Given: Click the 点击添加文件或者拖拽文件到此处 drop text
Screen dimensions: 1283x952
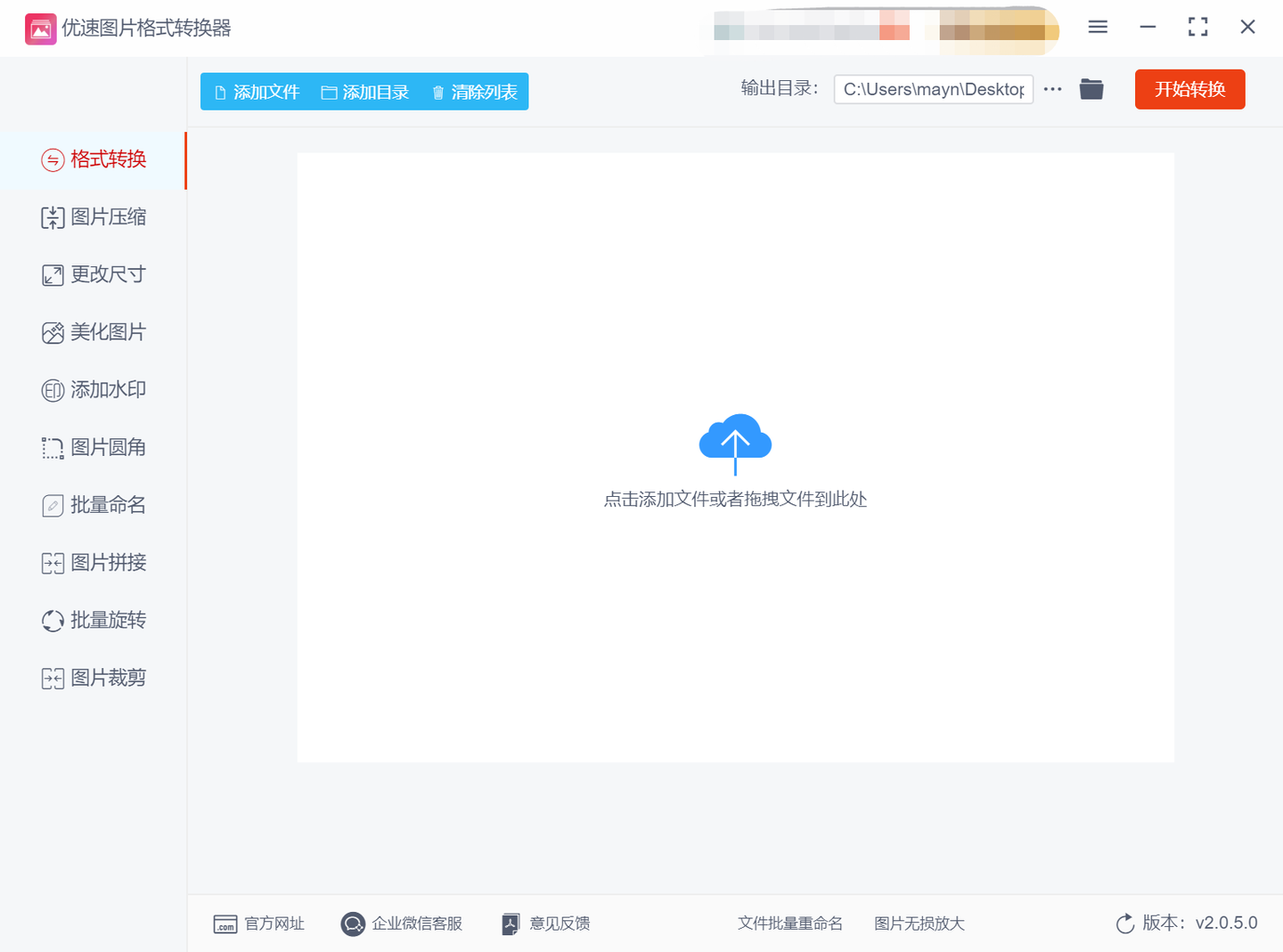Looking at the screenshot, I should point(735,500).
